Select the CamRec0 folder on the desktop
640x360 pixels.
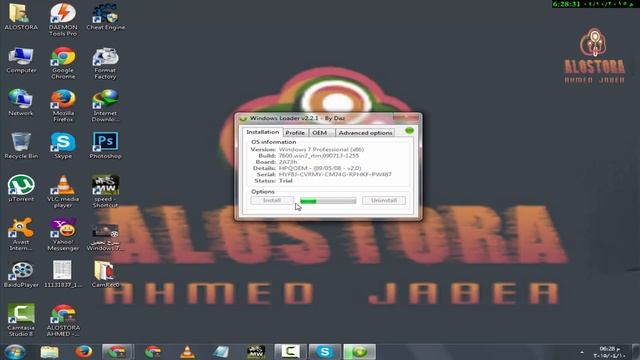click(x=105, y=275)
